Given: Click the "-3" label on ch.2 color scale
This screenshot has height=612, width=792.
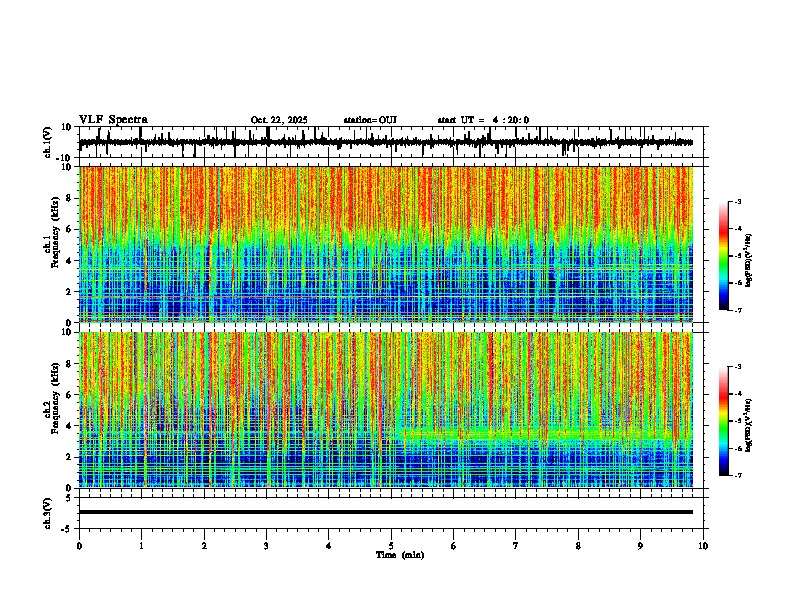Looking at the screenshot, I should pos(737,367).
